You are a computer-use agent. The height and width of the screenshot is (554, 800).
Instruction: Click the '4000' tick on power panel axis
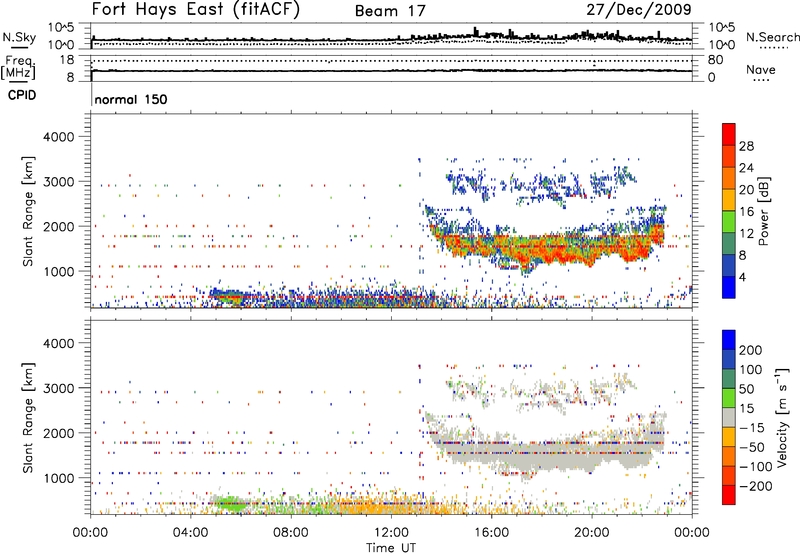click(59, 137)
